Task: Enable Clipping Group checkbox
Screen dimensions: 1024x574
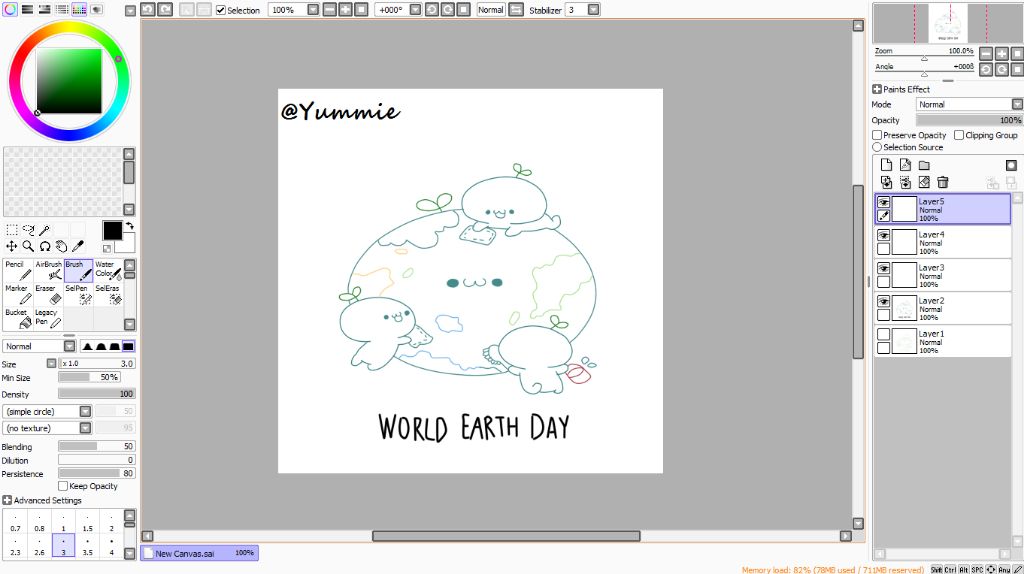Action: (x=959, y=135)
